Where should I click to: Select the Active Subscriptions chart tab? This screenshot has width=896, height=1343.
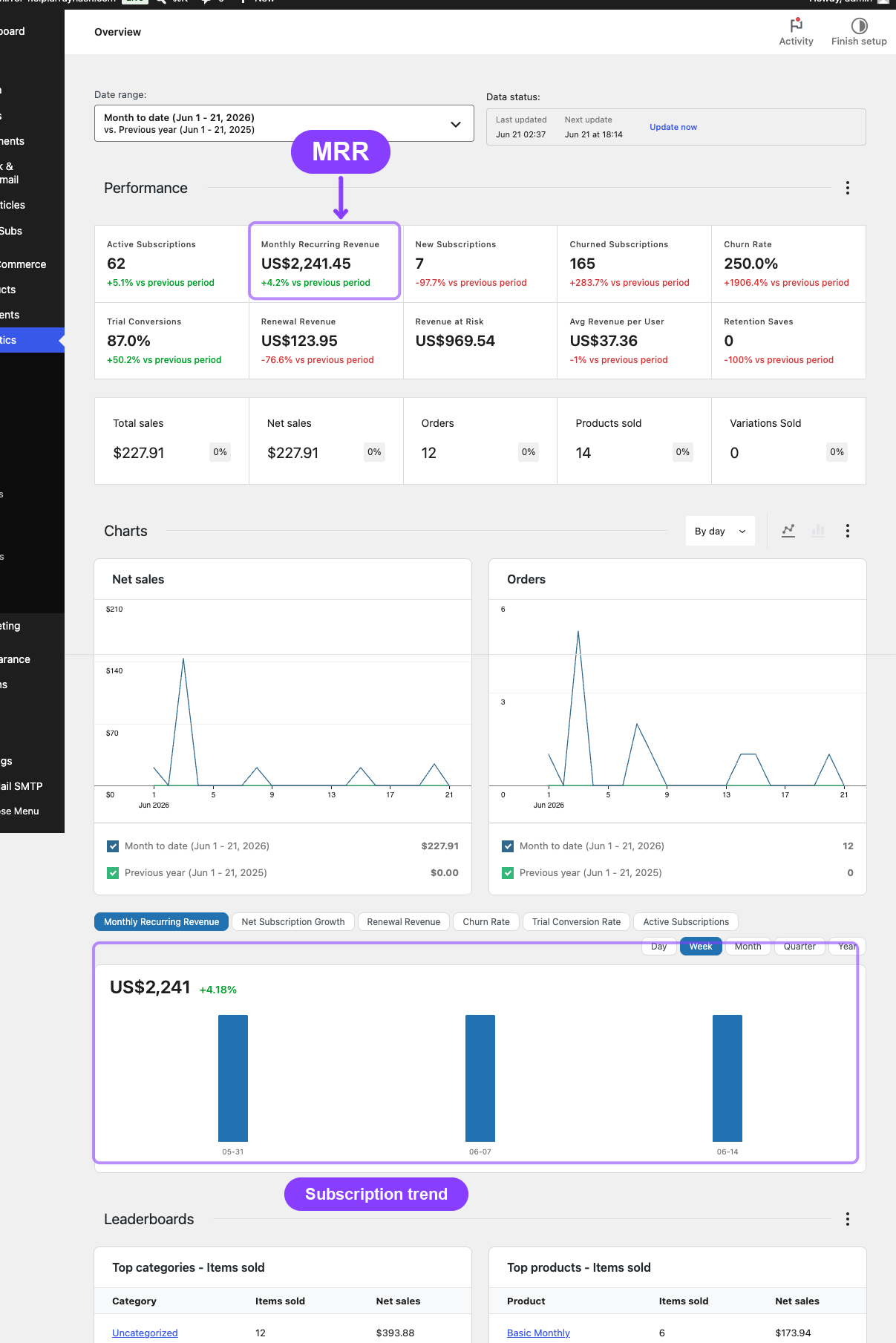(686, 922)
